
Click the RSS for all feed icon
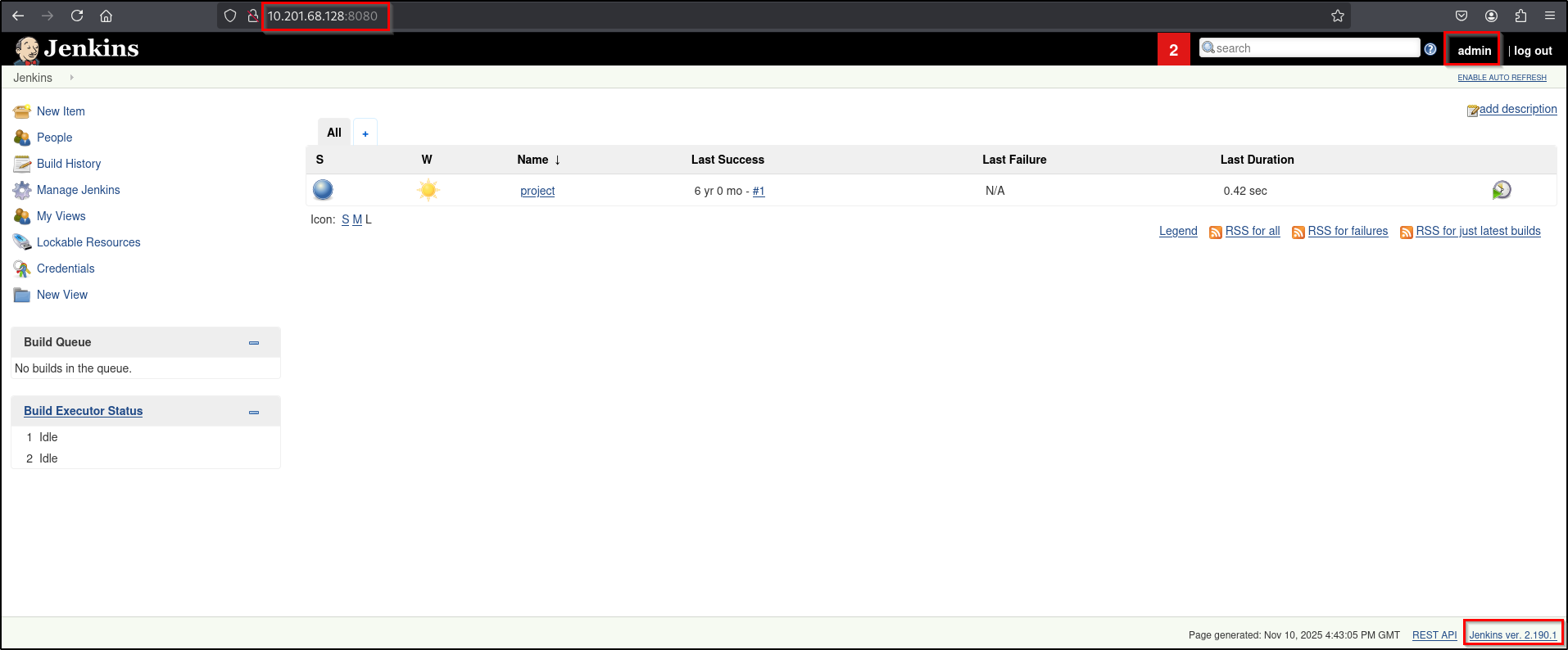point(1216,232)
